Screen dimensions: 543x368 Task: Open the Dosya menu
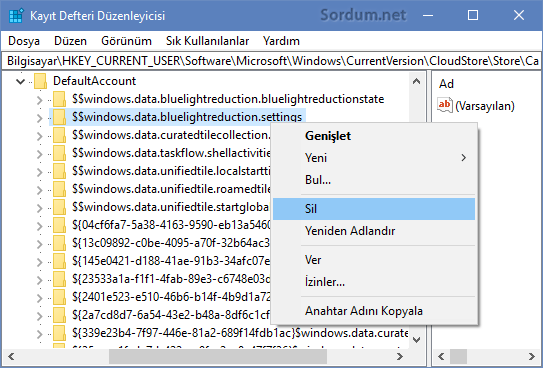click(24, 41)
